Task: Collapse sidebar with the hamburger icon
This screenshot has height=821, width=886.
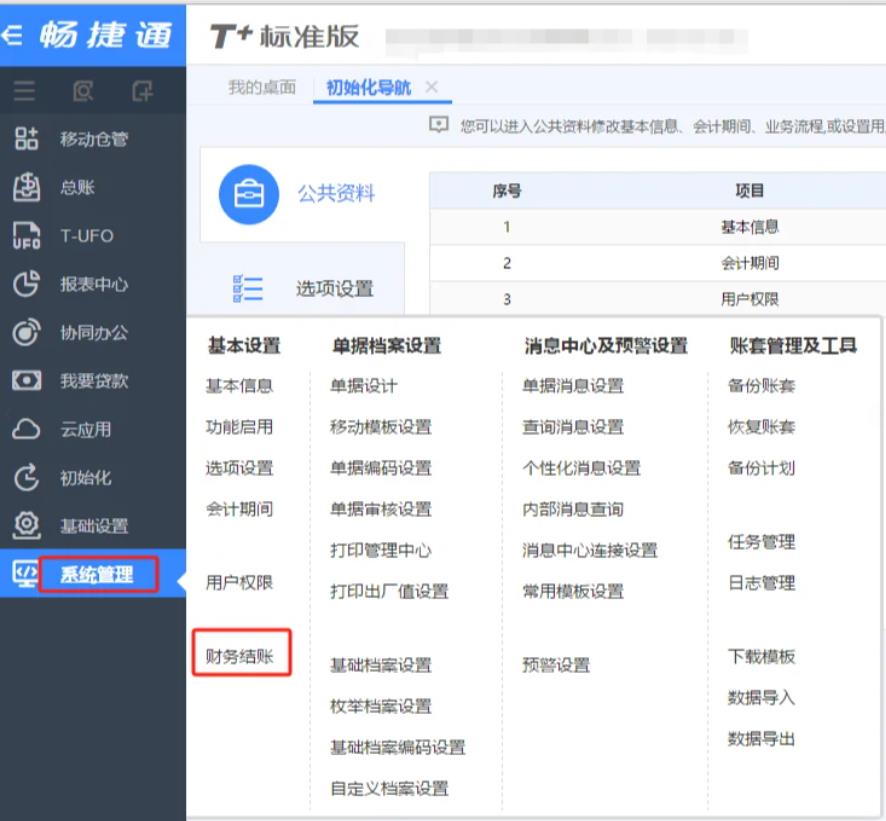Action: [x=25, y=93]
